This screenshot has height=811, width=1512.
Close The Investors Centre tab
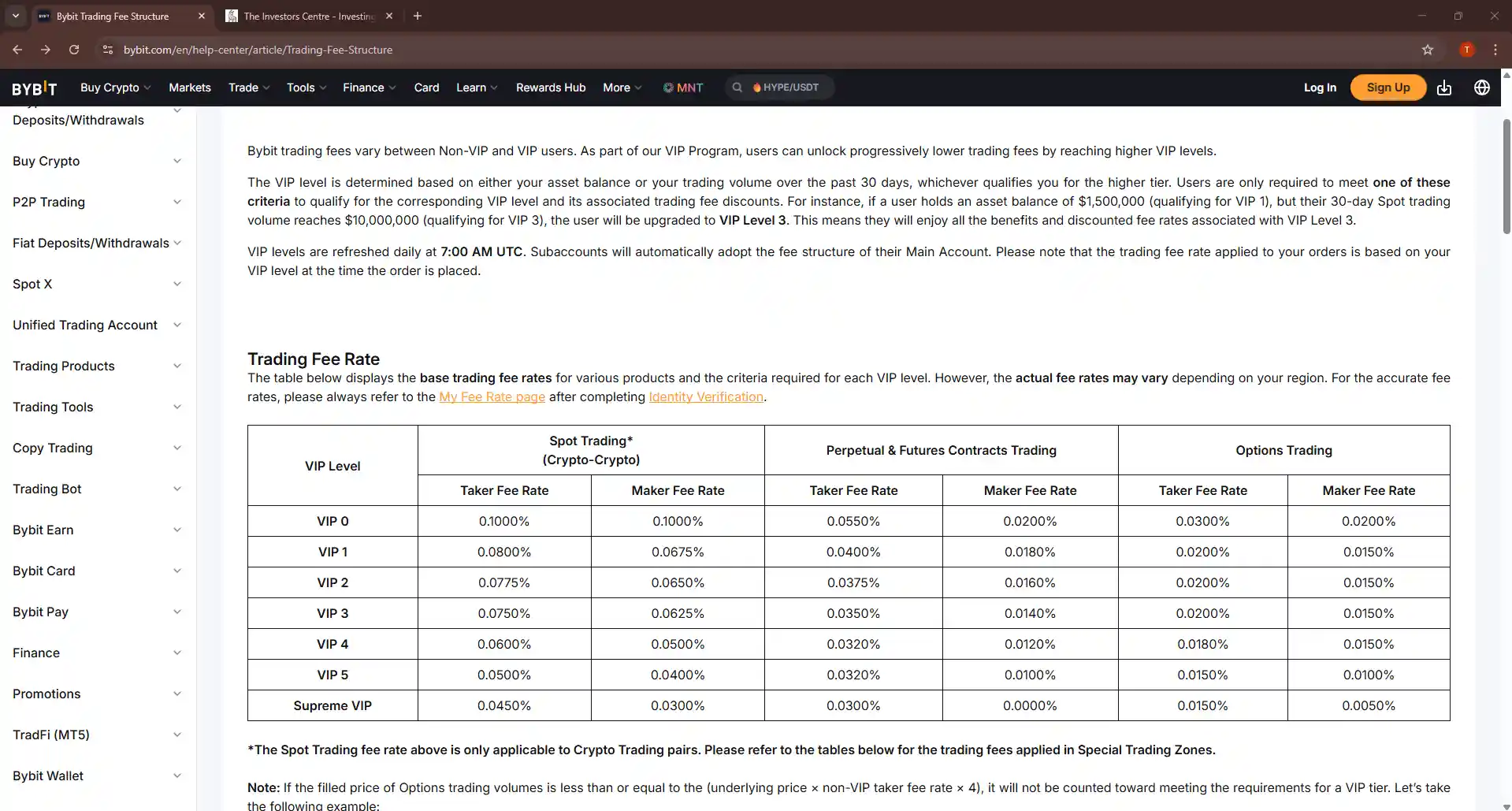tap(389, 16)
